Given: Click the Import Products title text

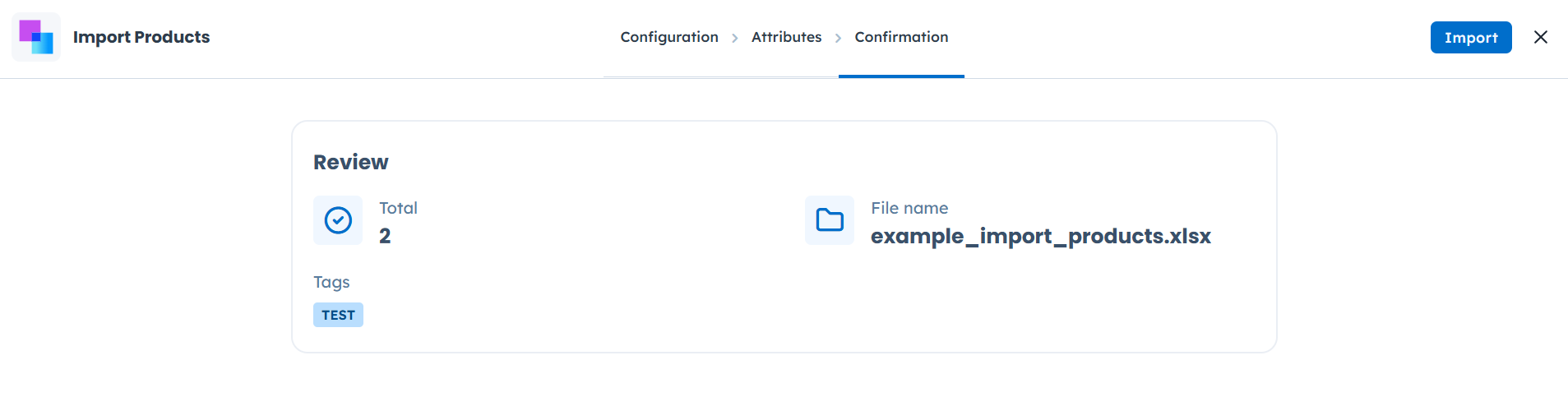Looking at the screenshot, I should pos(141,37).
